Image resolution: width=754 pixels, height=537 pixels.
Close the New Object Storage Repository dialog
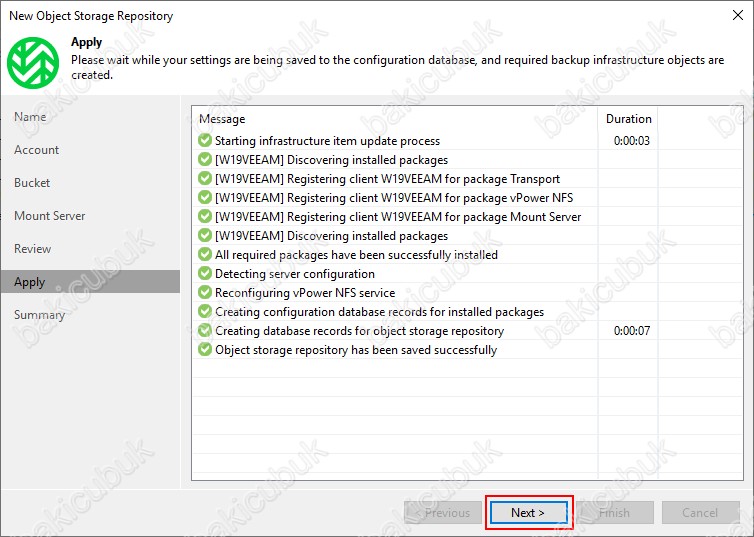[738, 15]
